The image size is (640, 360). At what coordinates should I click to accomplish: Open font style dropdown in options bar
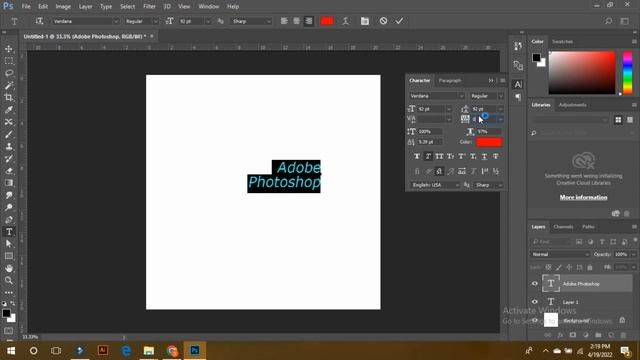tap(155, 21)
